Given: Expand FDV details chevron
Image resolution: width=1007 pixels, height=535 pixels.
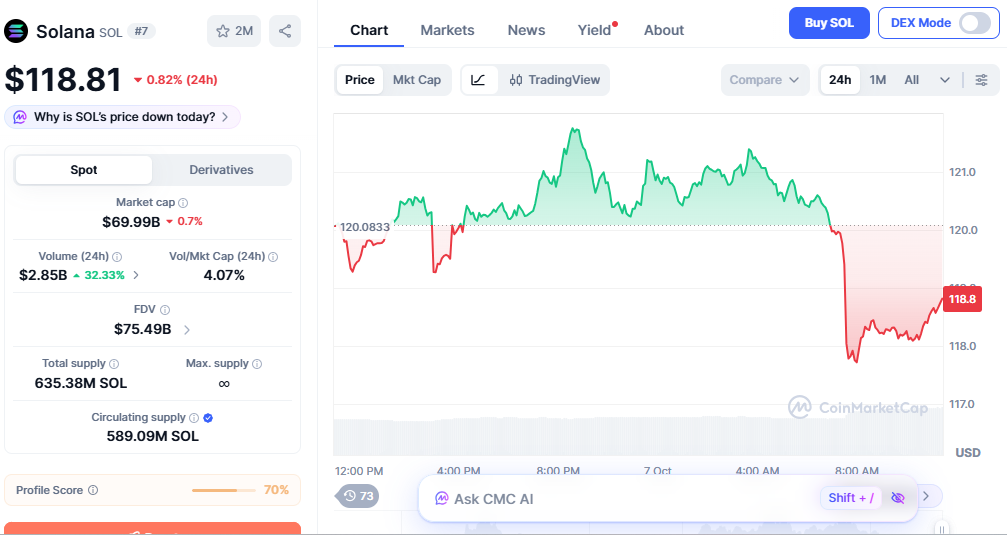Looking at the screenshot, I should point(187,330).
